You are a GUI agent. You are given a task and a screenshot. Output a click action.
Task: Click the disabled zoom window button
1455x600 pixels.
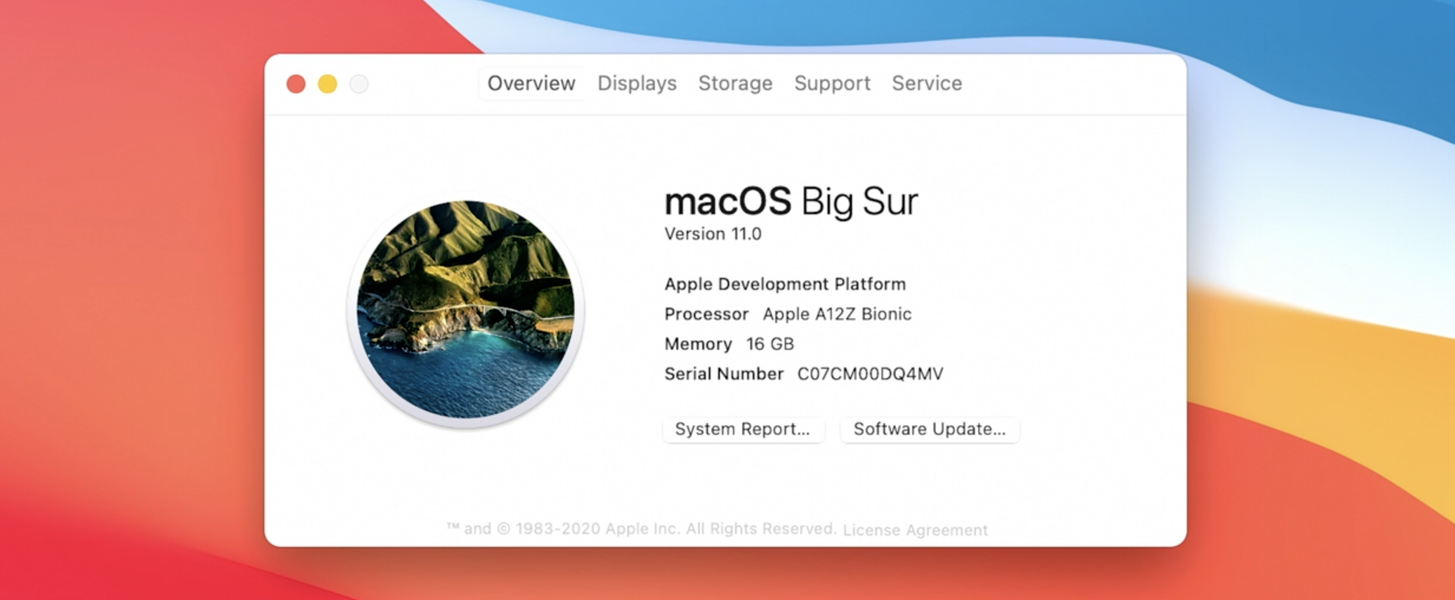click(x=359, y=84)
